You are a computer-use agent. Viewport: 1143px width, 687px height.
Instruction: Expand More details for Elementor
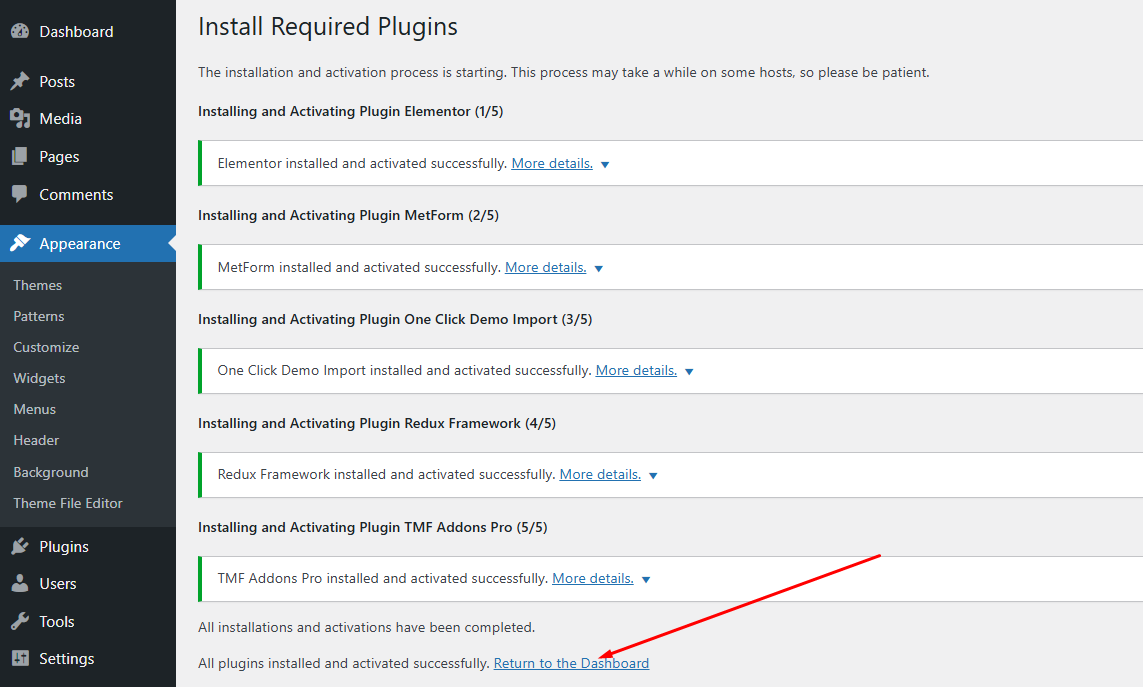[x=551, y=162]
